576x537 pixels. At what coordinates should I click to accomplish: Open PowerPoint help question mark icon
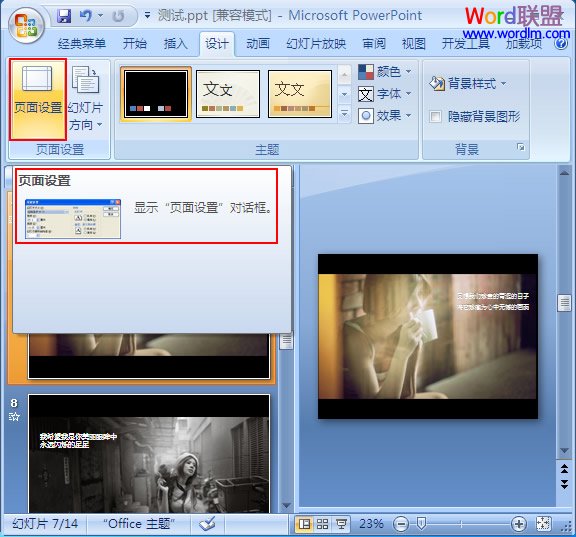pyautogui.click(x=561, y=44)
